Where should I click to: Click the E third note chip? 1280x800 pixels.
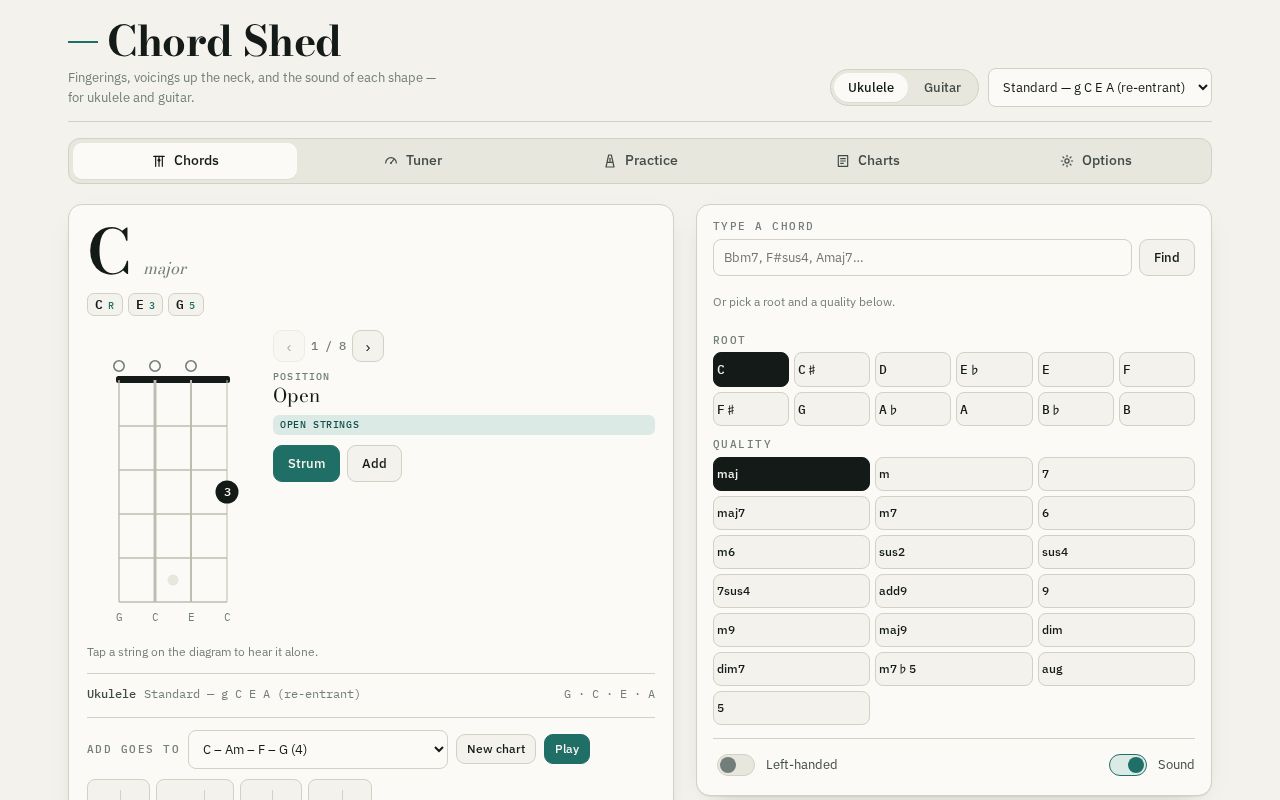click(x=145, y=305)
